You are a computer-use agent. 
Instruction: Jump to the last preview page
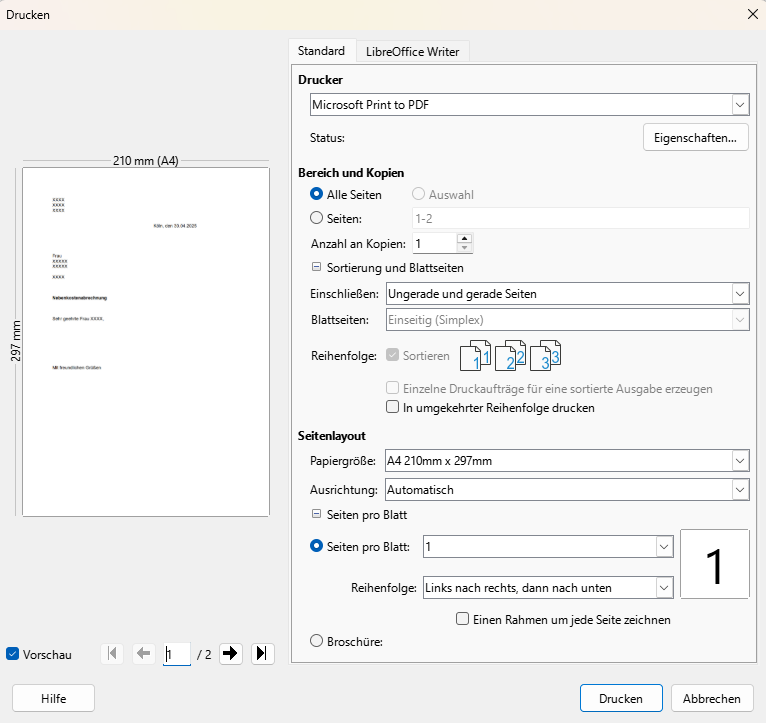point(263,653)
